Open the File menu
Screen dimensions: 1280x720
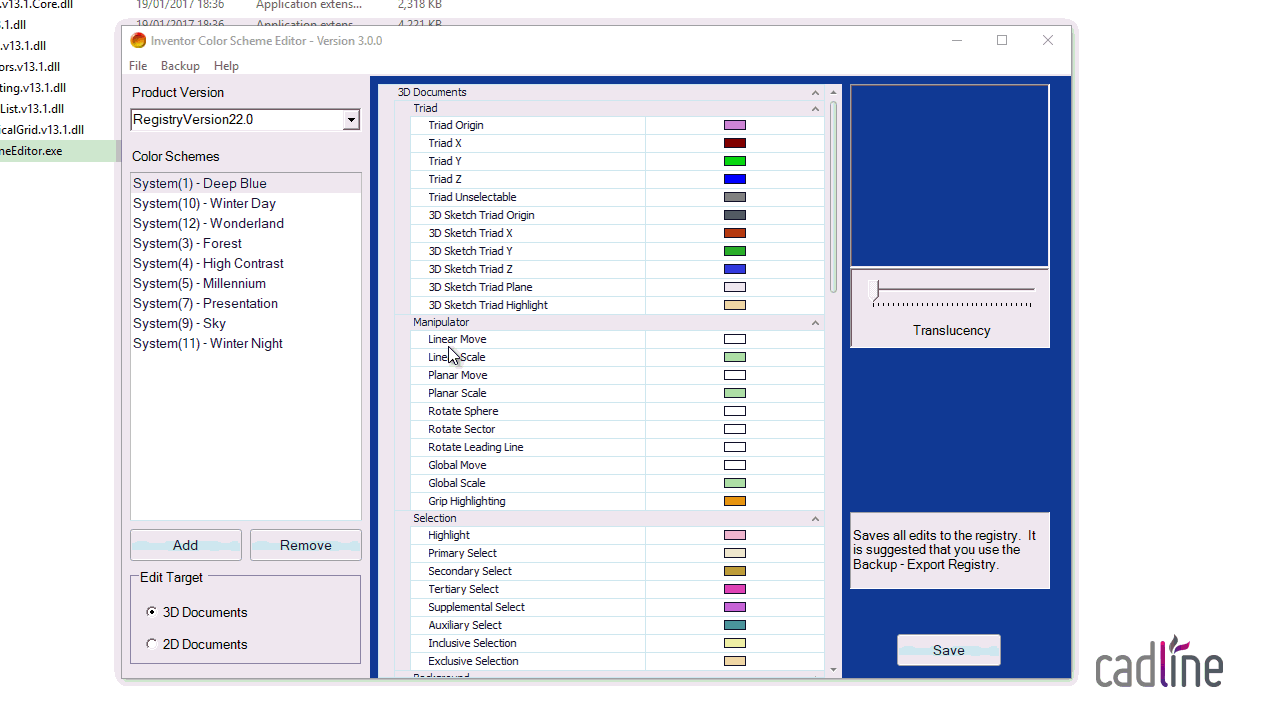[x=138, y=66]
